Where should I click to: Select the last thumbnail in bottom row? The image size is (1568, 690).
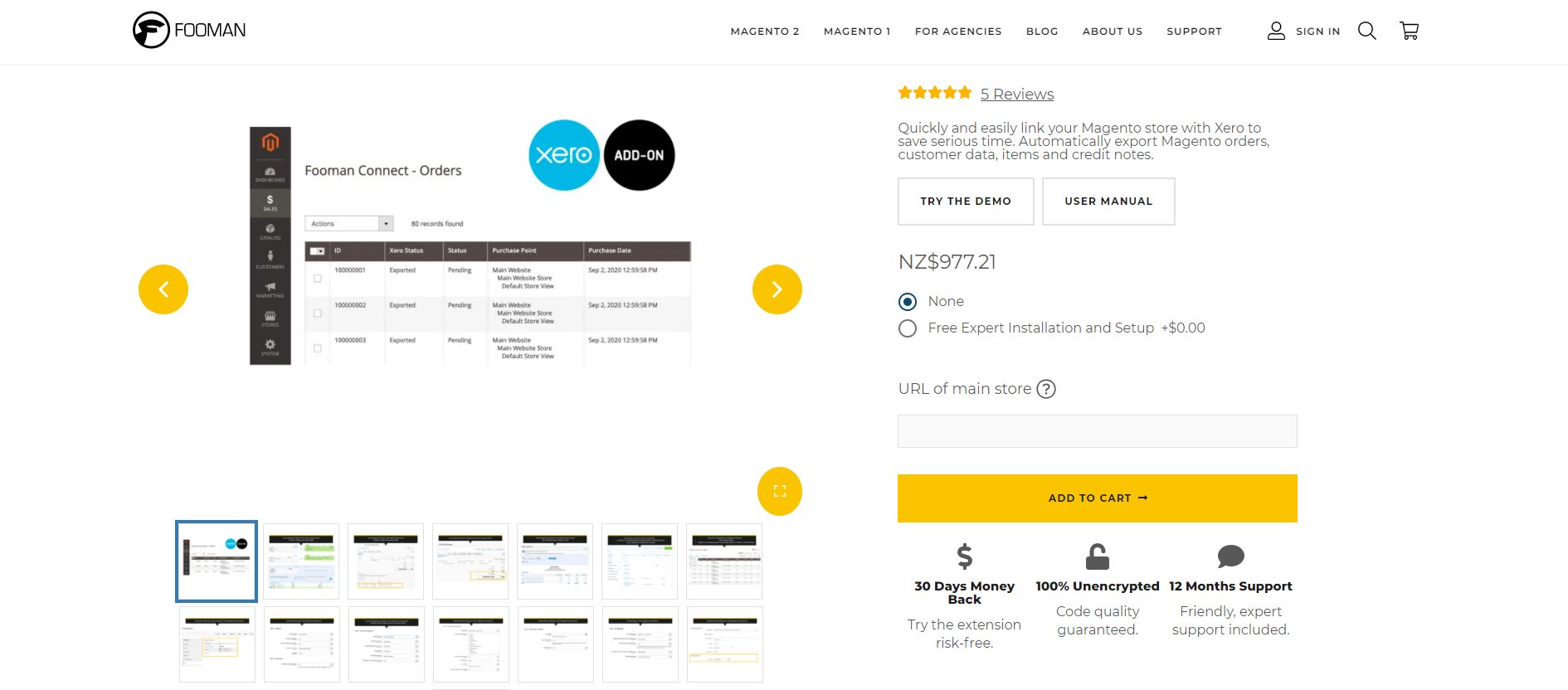(x=725, y=644)
